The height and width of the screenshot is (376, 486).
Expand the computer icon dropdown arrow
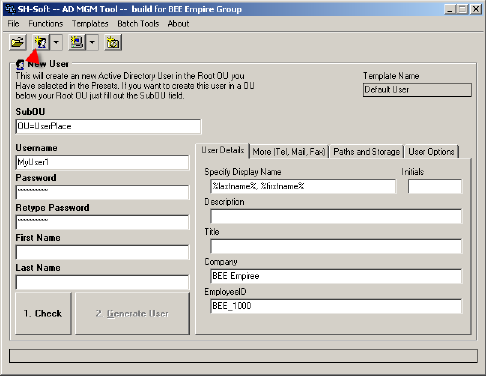[x=92, y=43]
